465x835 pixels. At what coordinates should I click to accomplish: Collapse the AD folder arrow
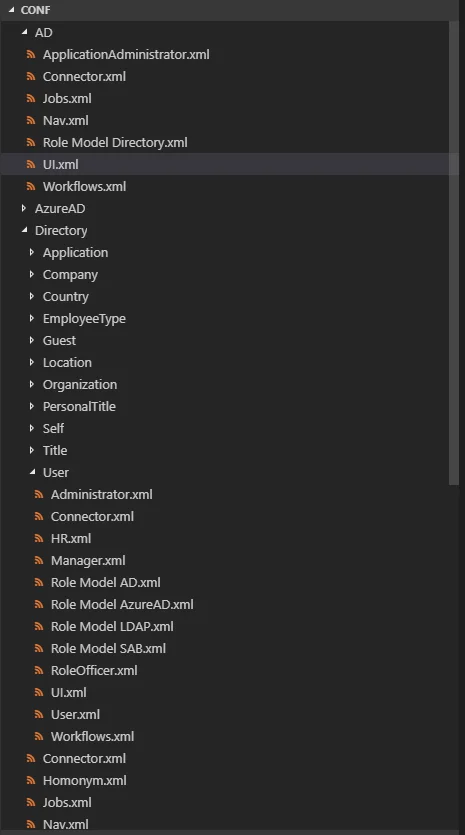[24, 32]
